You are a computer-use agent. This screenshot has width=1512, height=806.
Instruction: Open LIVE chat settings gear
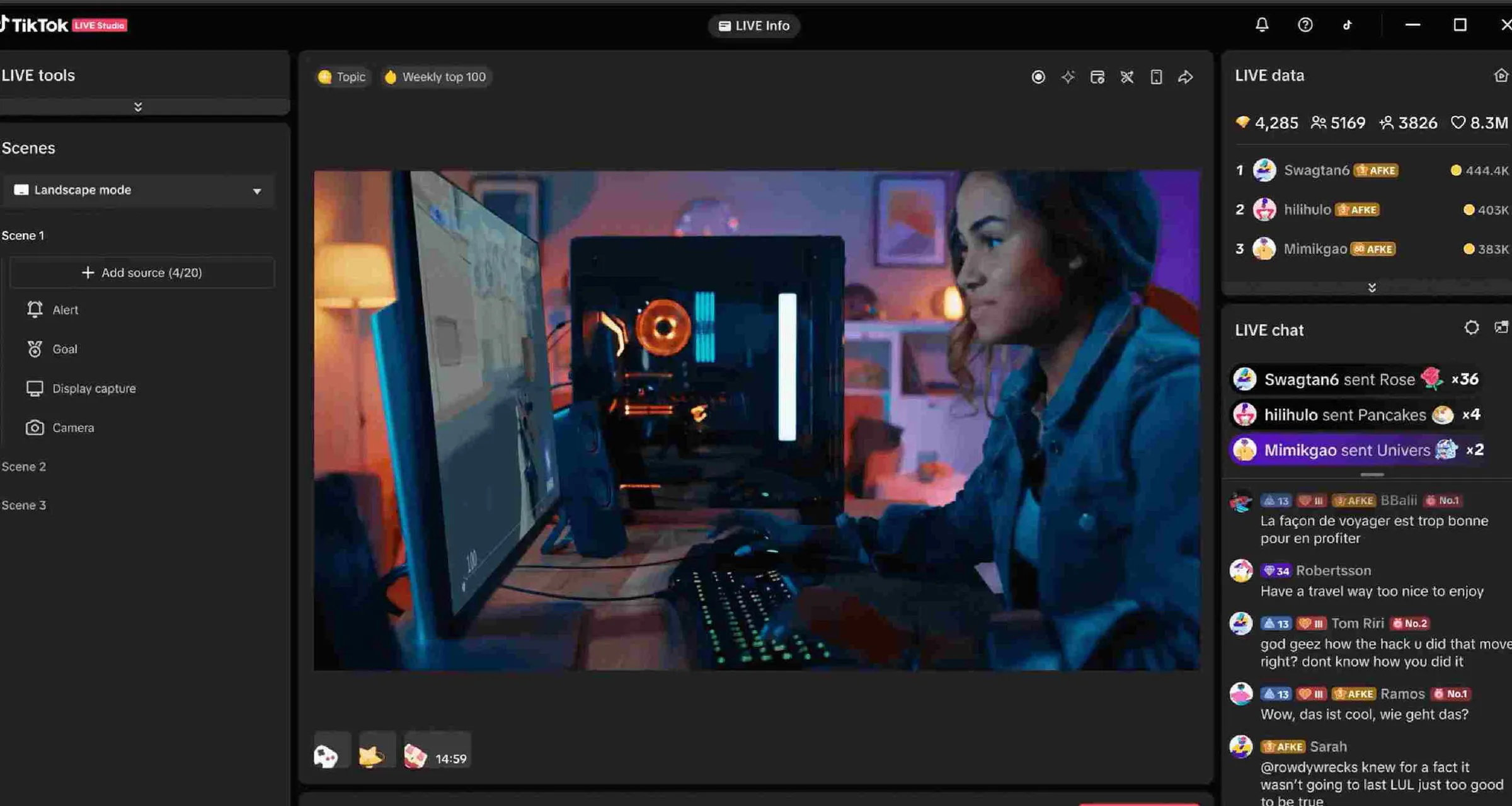(x=1472, y=328)
